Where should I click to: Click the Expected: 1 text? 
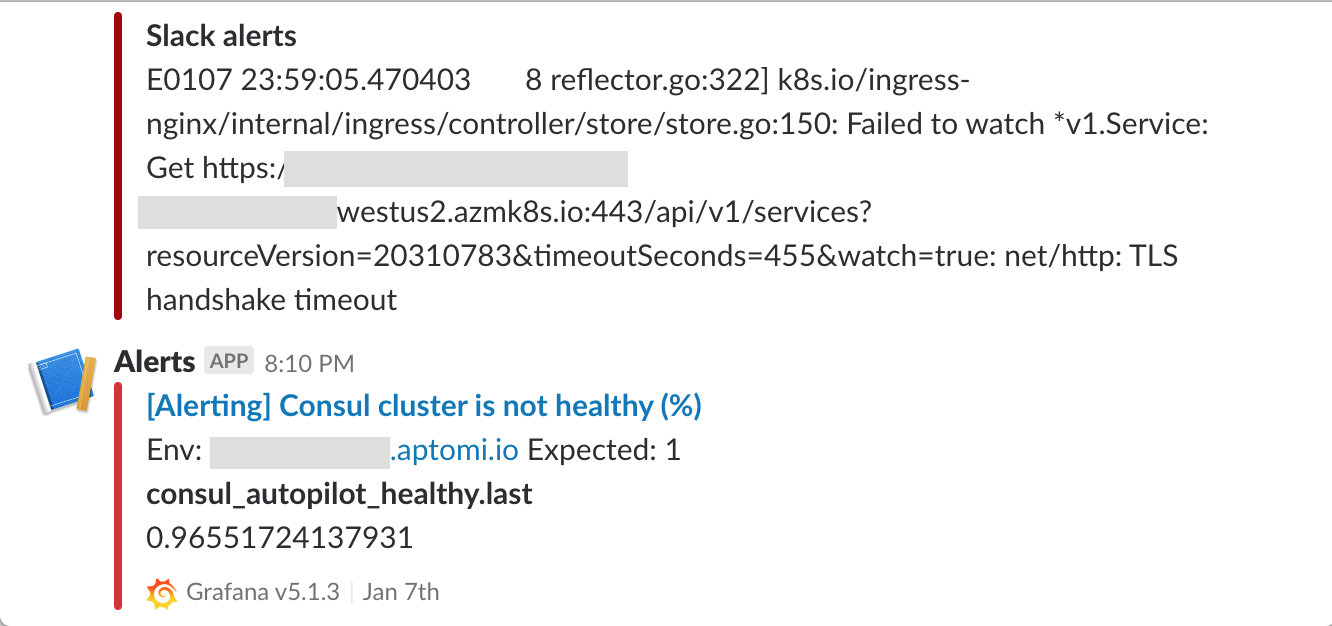604,450
